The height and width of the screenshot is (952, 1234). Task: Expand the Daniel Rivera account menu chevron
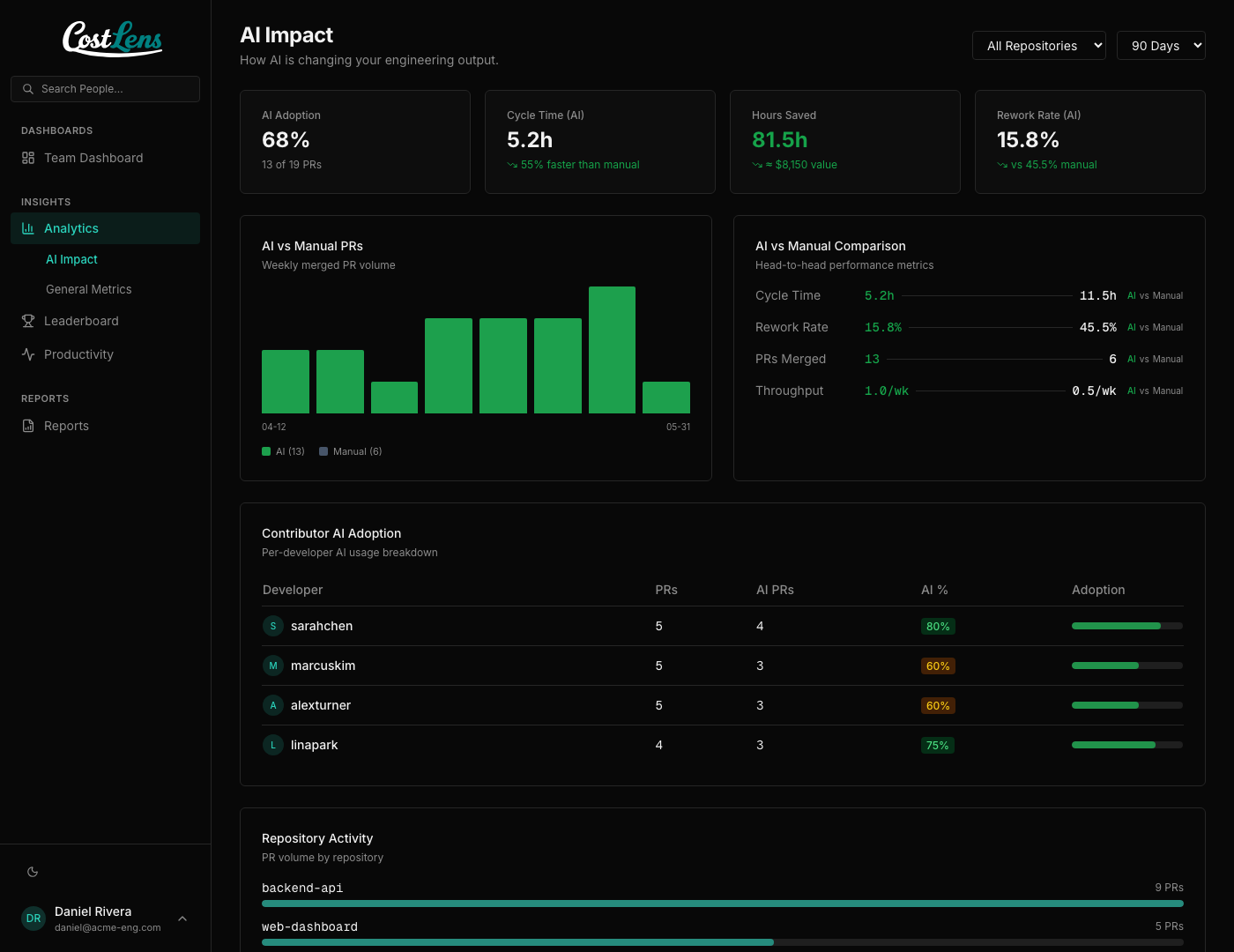click(182, 919)
